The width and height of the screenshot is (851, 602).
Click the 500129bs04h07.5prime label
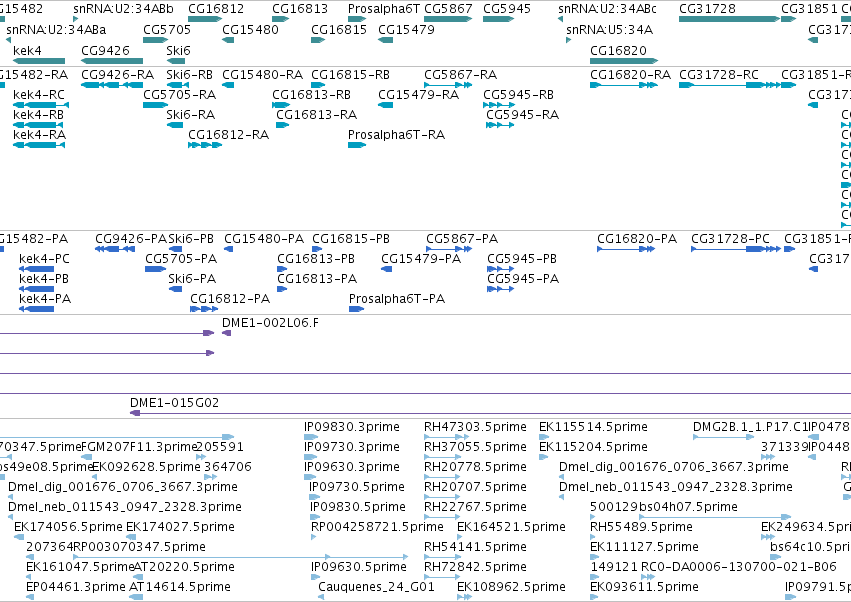coord(664,506)
